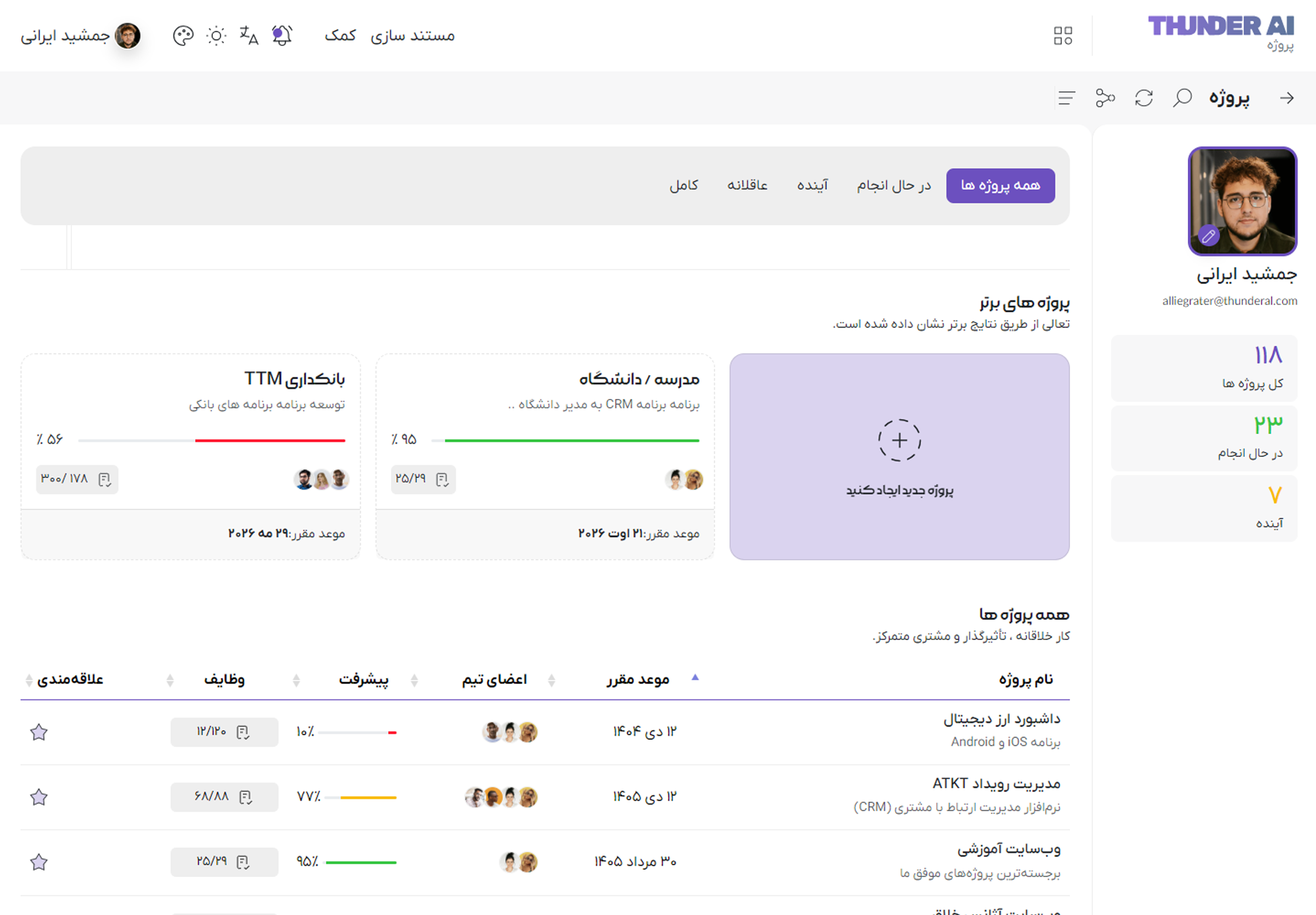Open the language translate icon
Viewport: 1316px width, 915px height.
point(249,36)
